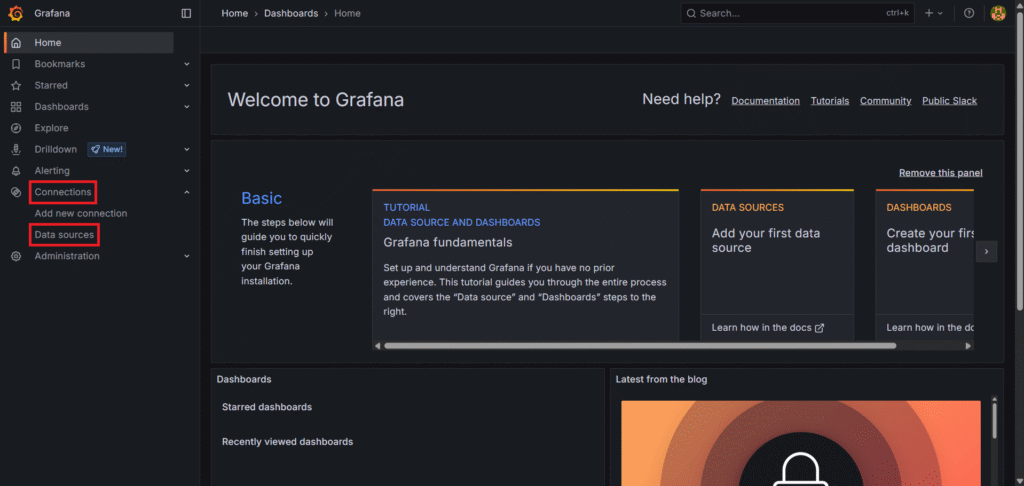The image size is (1024, 486).
Task: Expand the Drilldown section chevron
Action: point(187,150)
